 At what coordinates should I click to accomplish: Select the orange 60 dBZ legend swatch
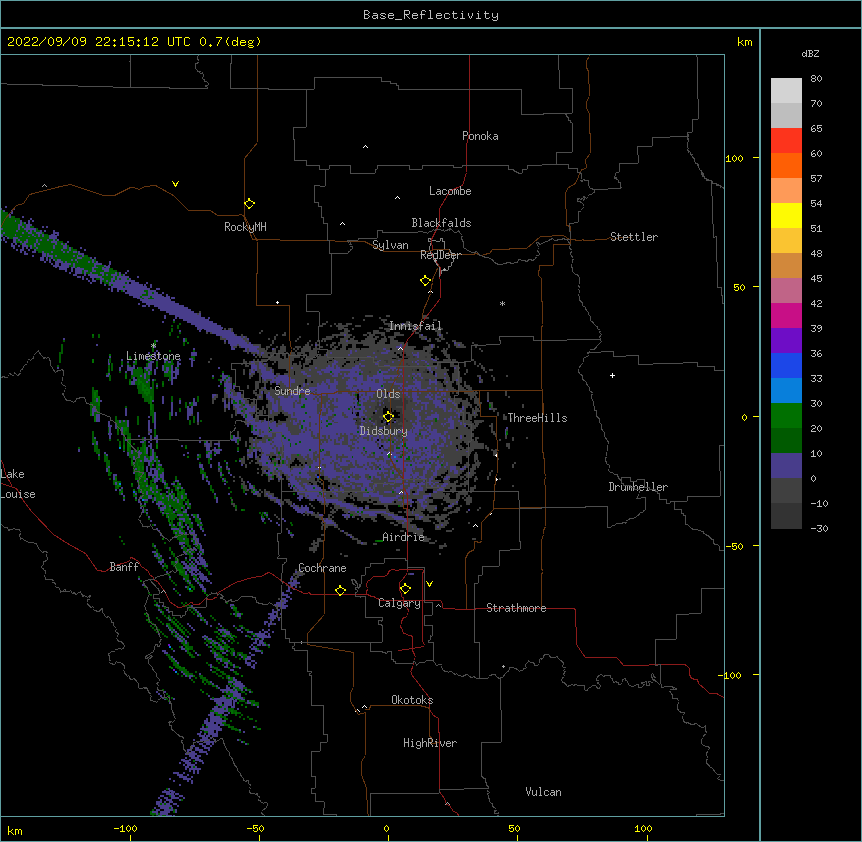point(786,165)
